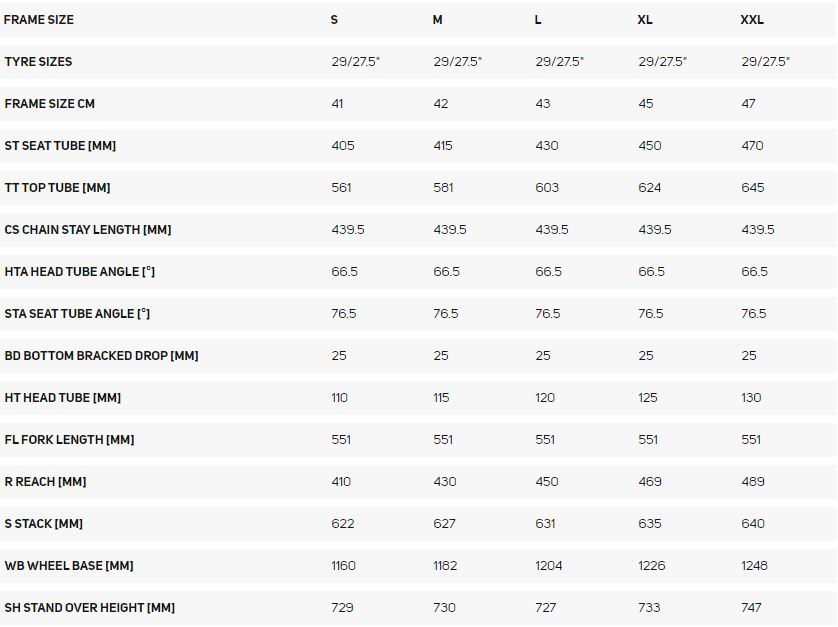
Task: Select the XL size column header
Action: [x=645, y=20]
